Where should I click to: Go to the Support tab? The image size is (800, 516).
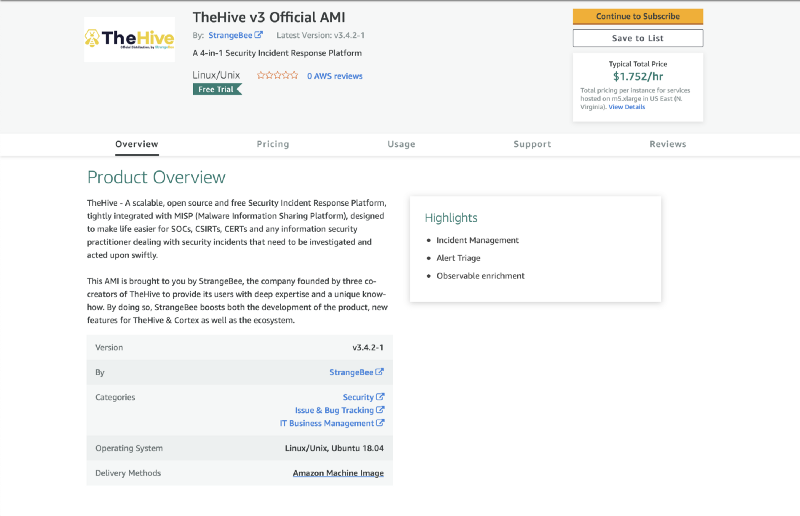(532, 144)
